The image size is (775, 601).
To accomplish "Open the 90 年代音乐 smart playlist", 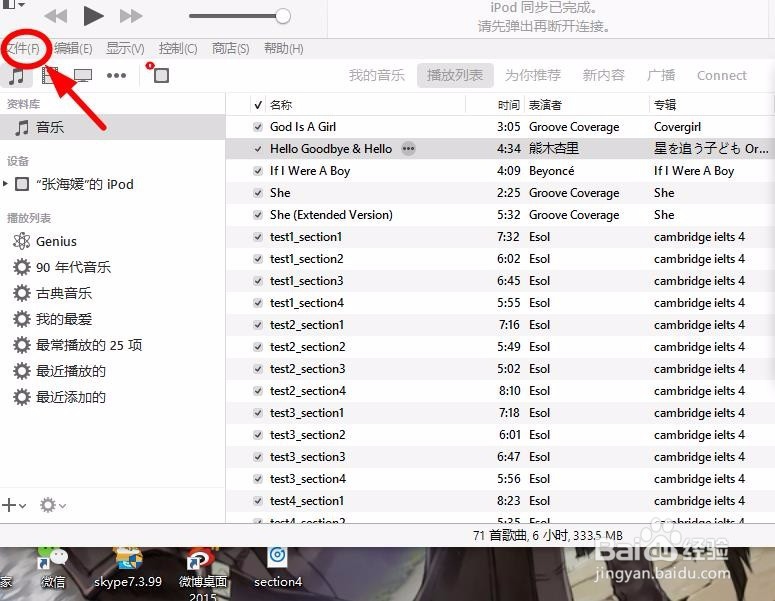I will click(62, 267).
